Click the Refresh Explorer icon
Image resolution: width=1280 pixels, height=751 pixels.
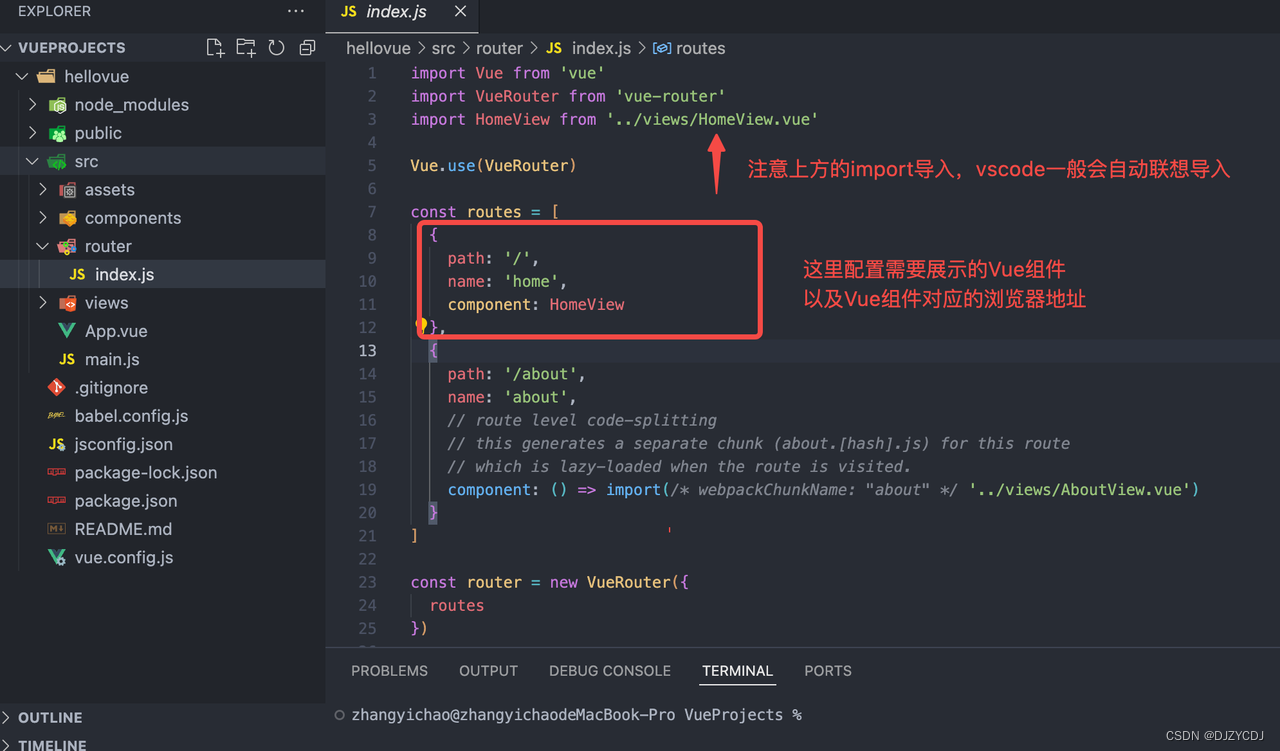pyautogui.click(x=276, y=47)
